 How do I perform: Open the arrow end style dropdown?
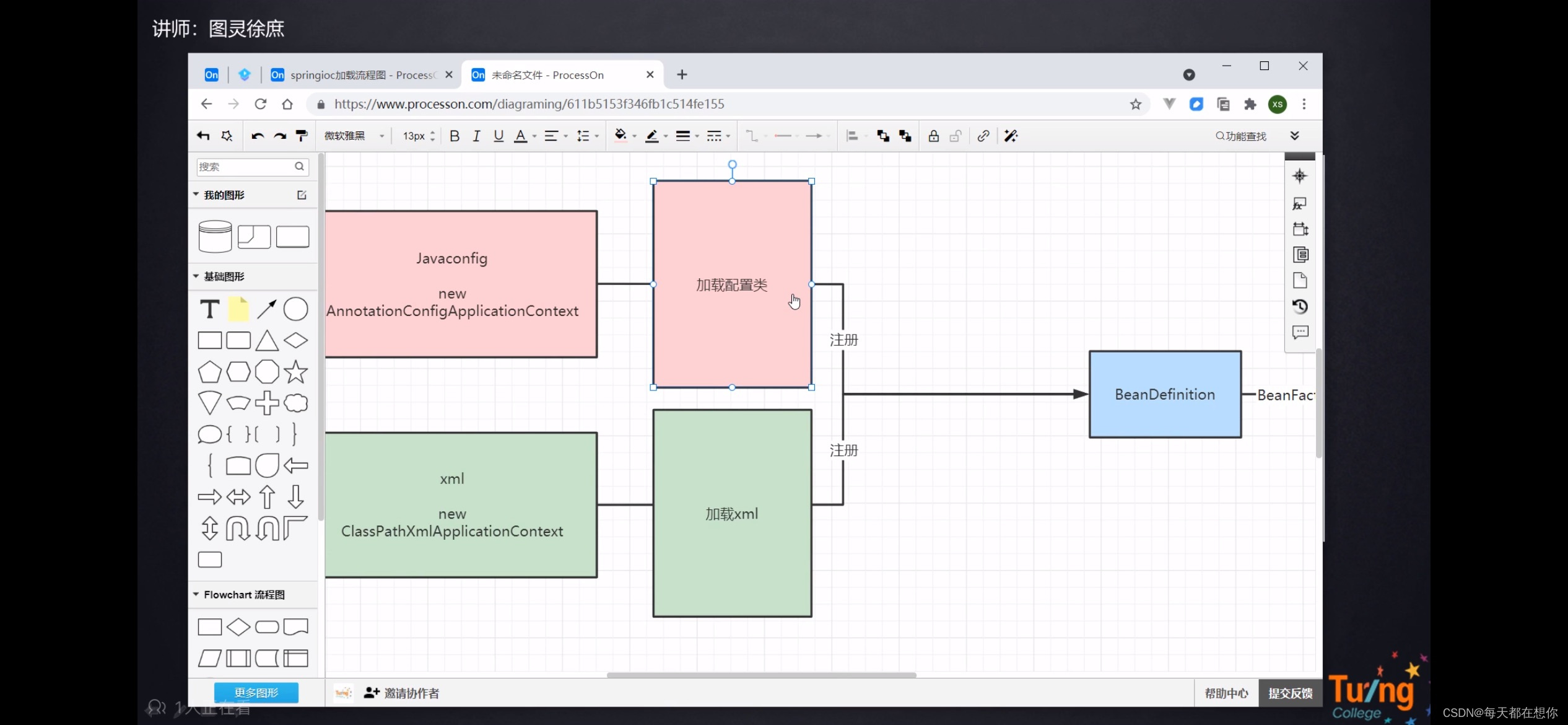click(x=817, y=136)
